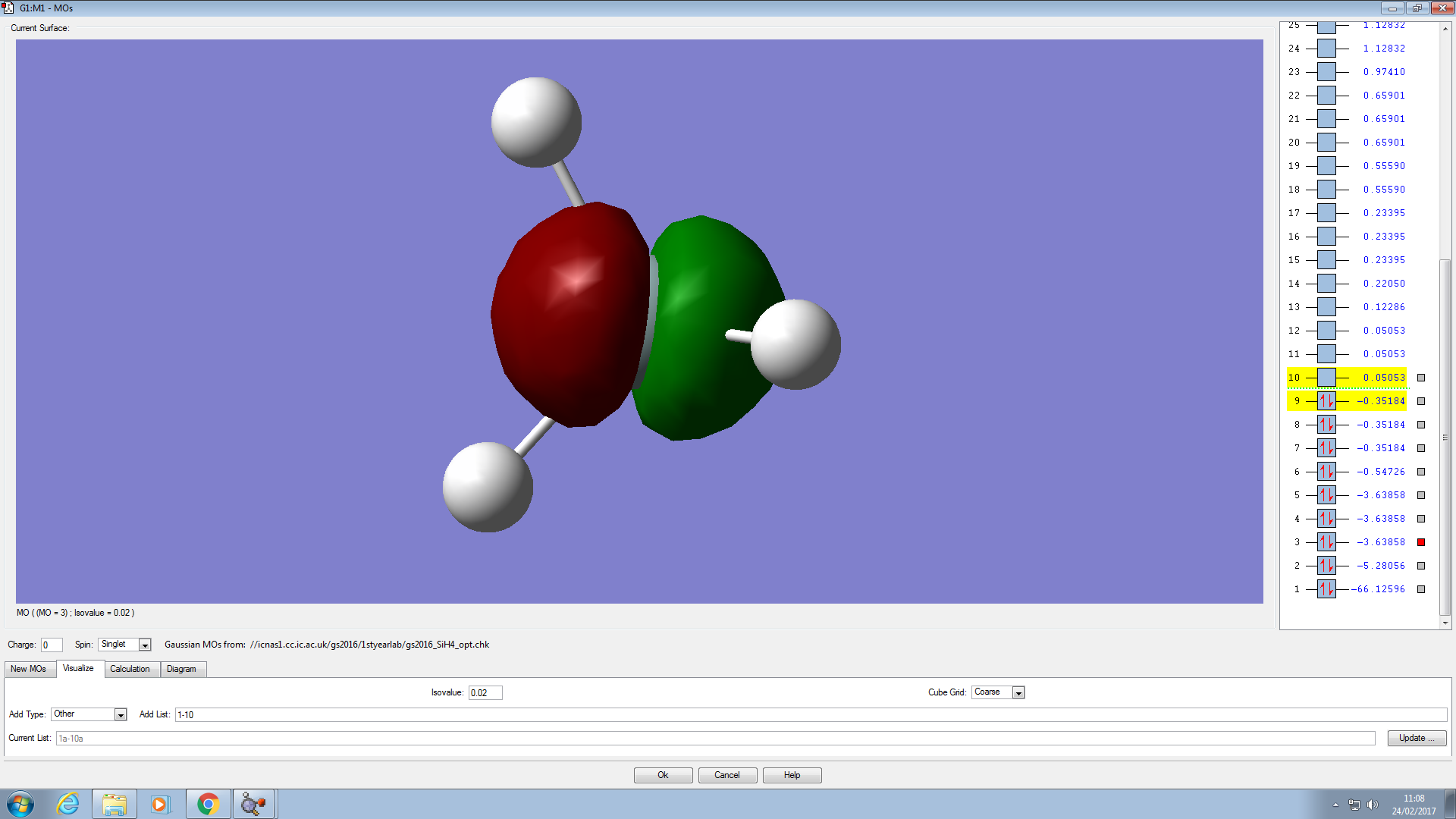The width and height of the screenshot is (1456, 819).
Task: Select orbital 18 energy level box
Action: pyautogui.click(x=1326, y=190)
